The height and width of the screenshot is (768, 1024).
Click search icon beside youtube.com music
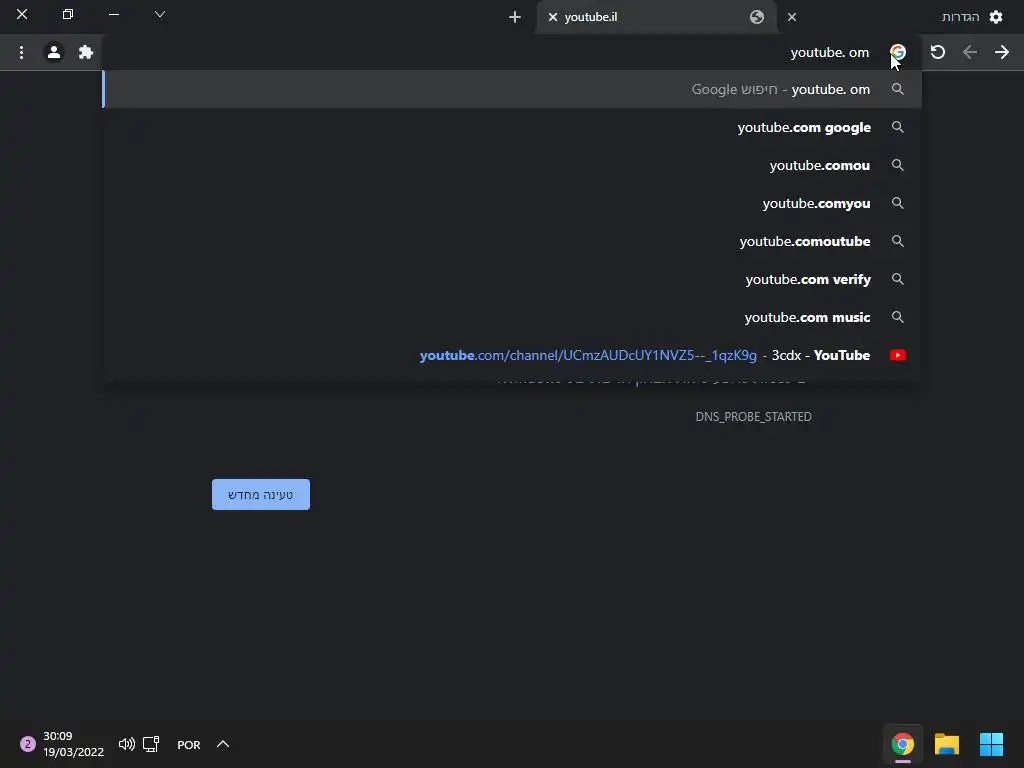[x=898, y=317]
